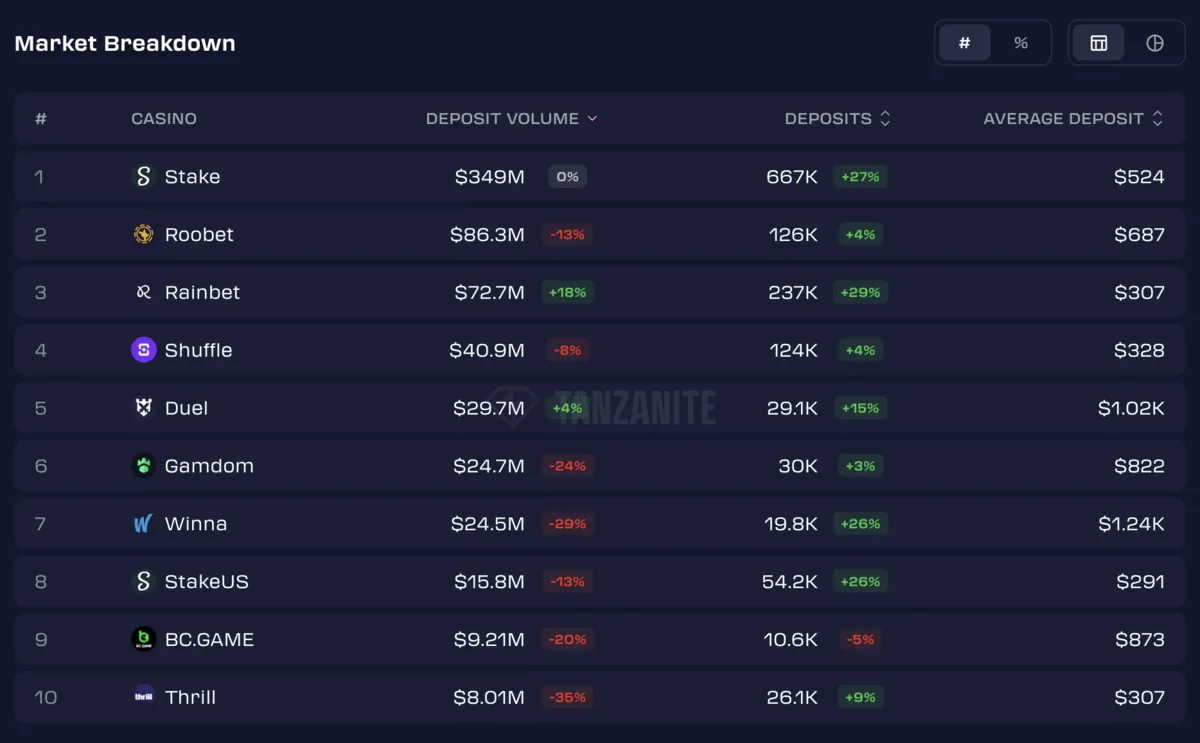
Task: Select the table layout view icon
Action: click(1099, 43)
